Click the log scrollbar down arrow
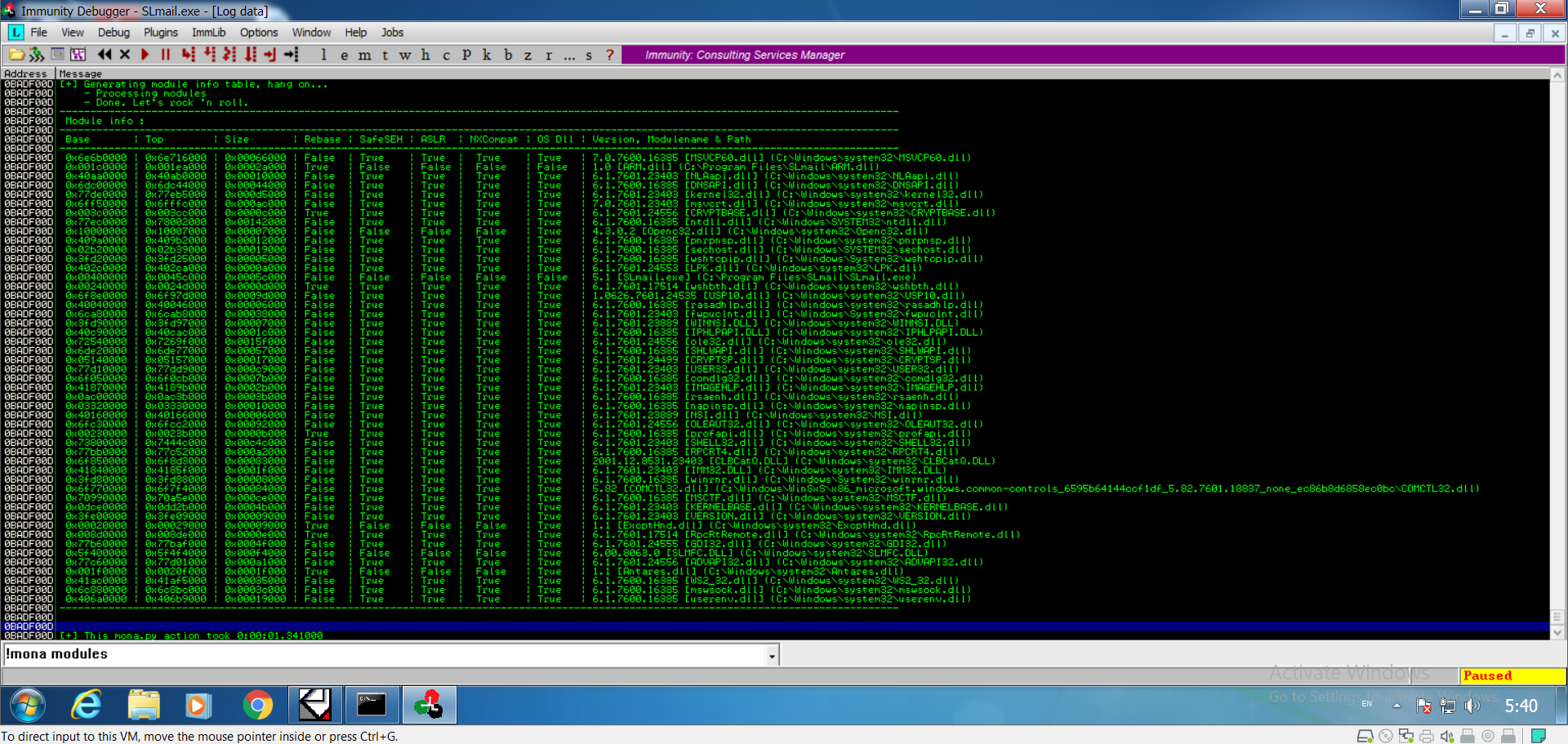 [1557, 632]
